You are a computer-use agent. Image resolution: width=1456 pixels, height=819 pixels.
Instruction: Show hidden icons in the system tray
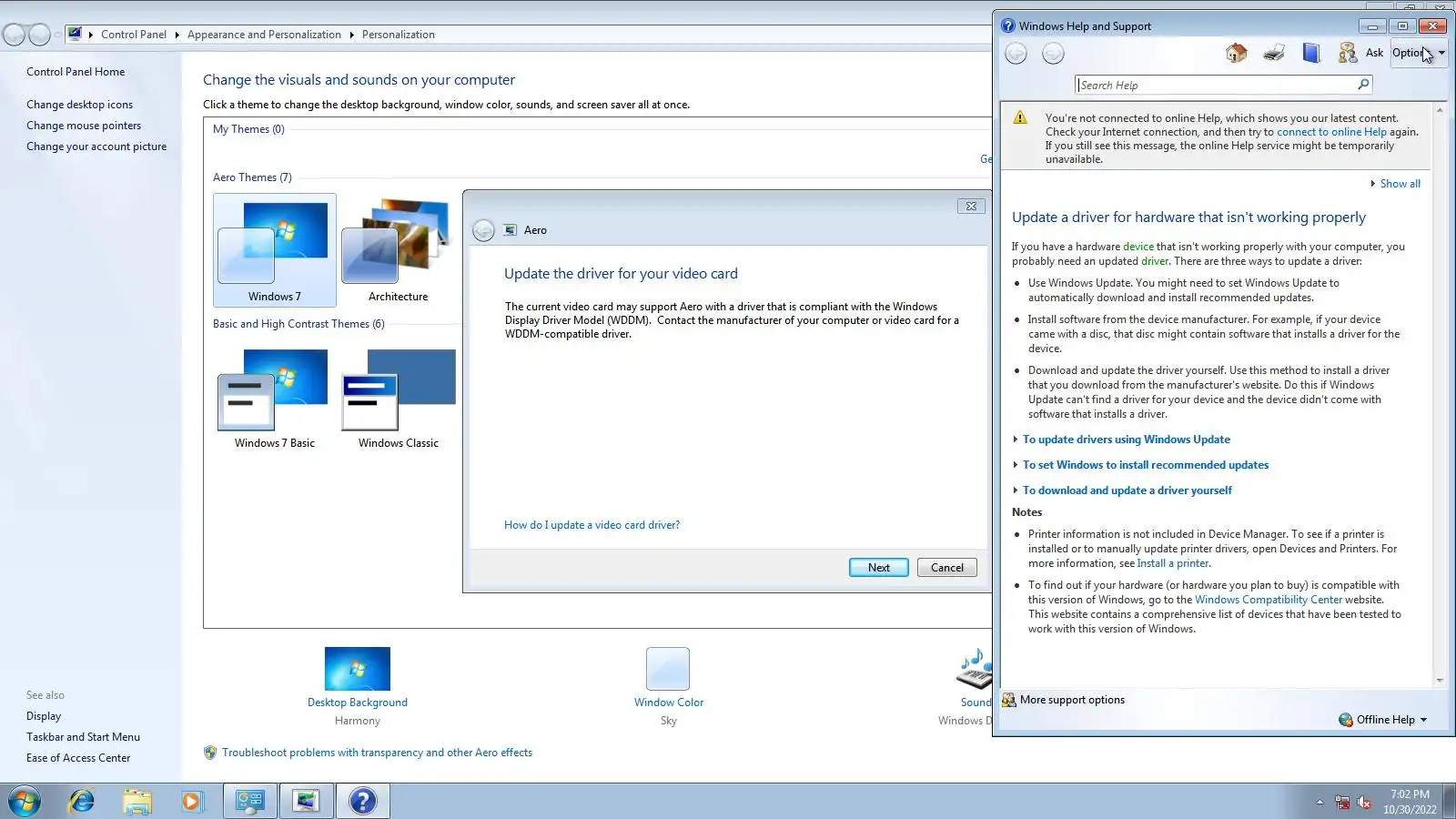pyautogui.click(x=1319, y=802)
